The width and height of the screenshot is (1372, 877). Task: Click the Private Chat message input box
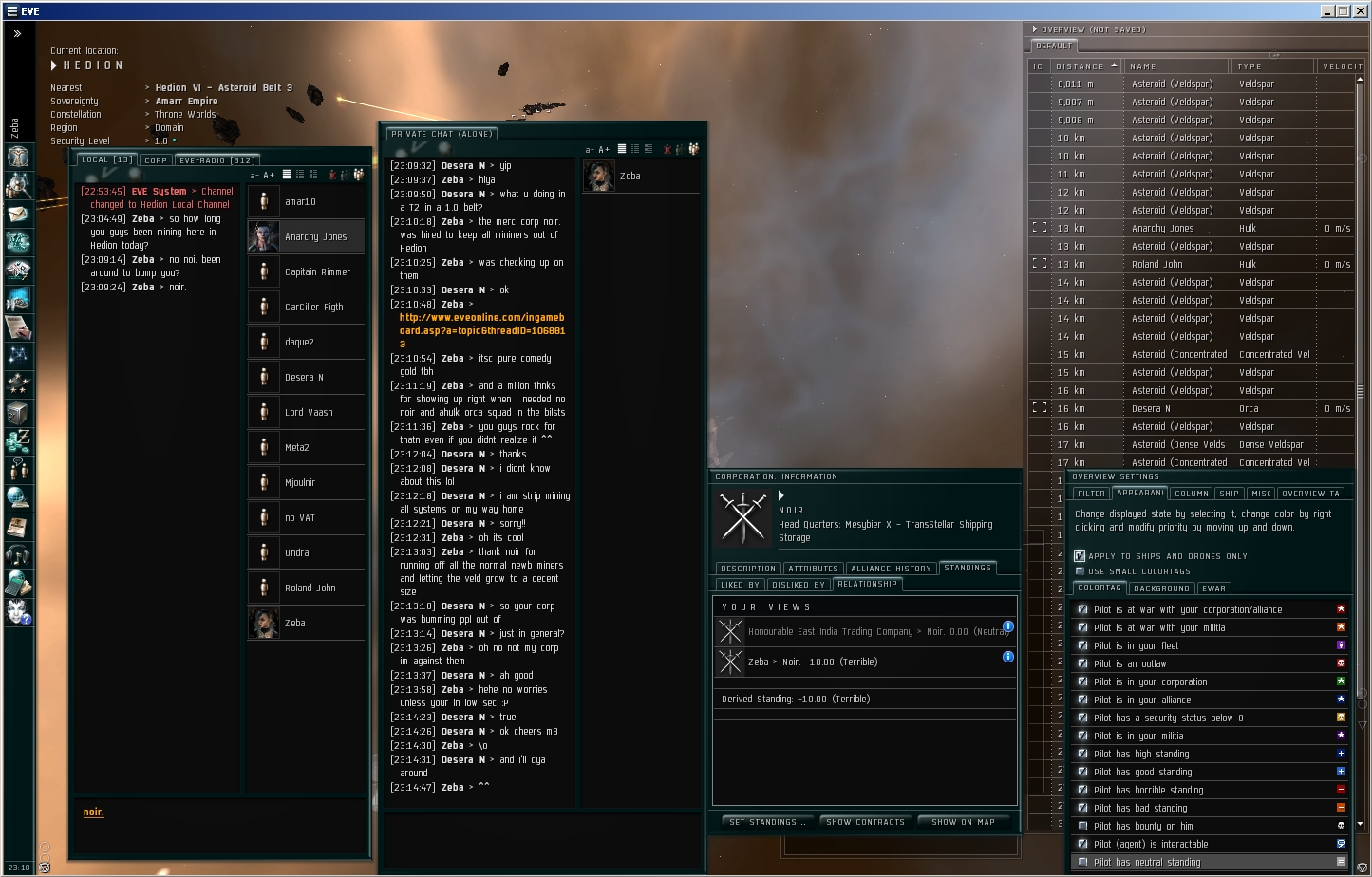pyautogui.click(x=543, y=841)
